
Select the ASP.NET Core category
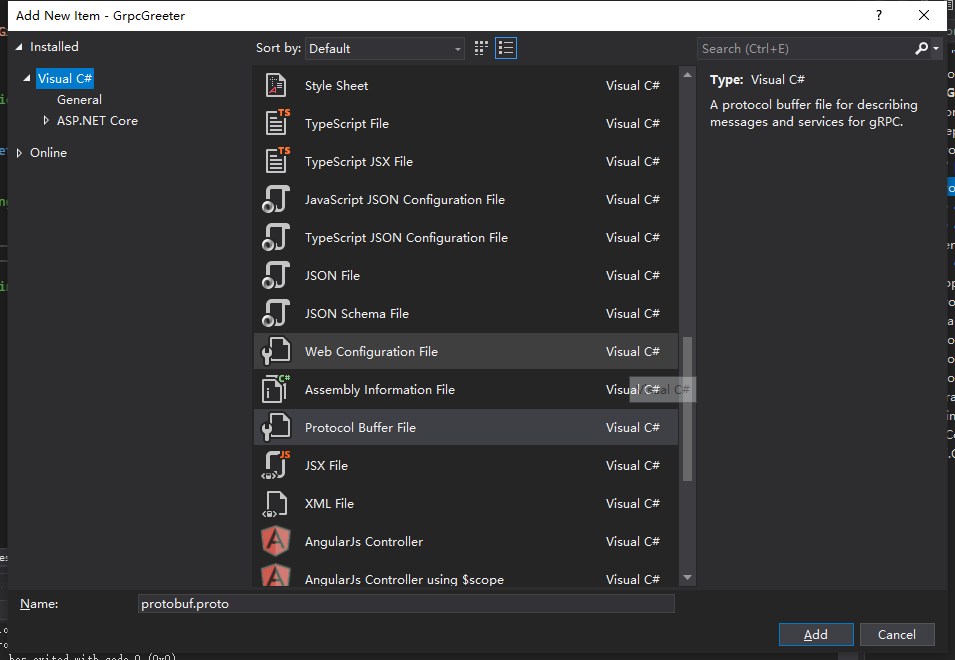coord(97,121)
